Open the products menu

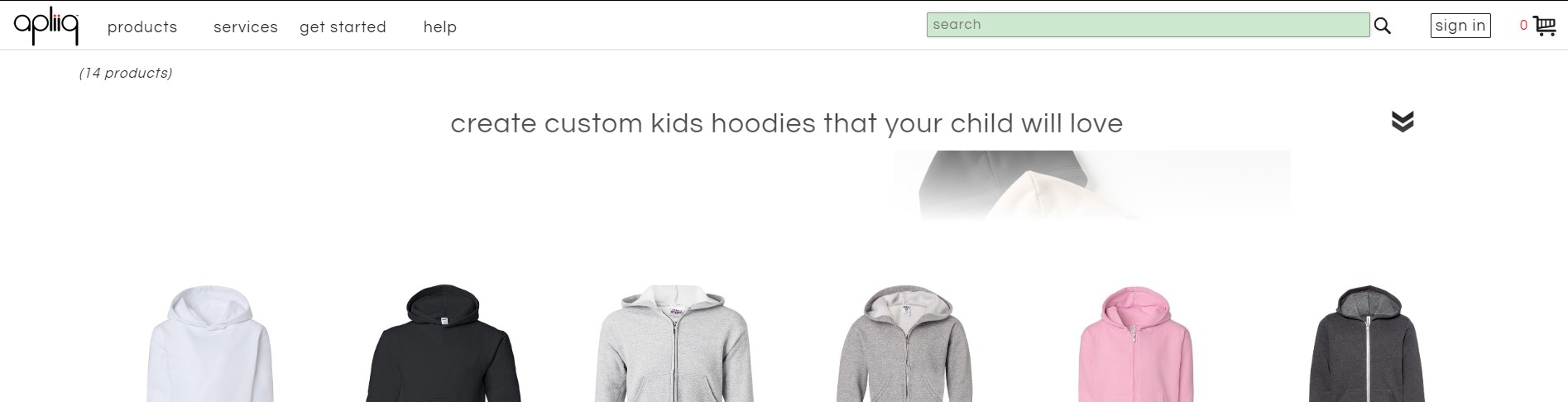[142, 27]
